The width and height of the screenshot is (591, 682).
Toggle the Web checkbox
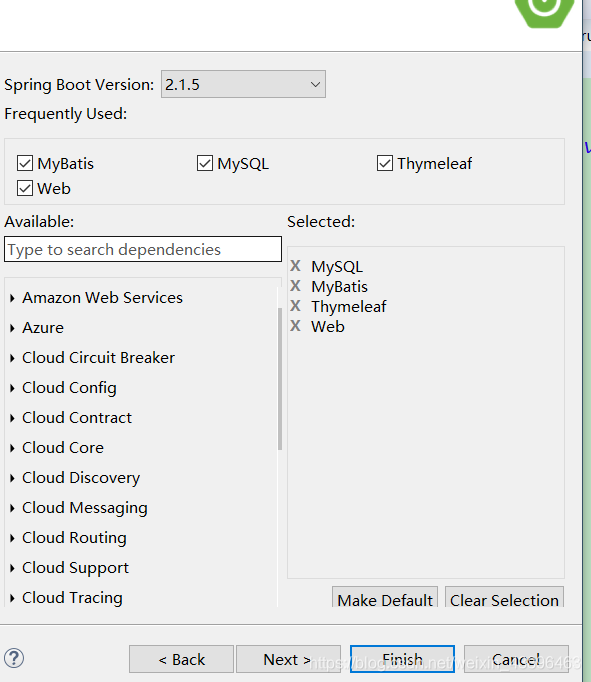(x=25, y=188)
